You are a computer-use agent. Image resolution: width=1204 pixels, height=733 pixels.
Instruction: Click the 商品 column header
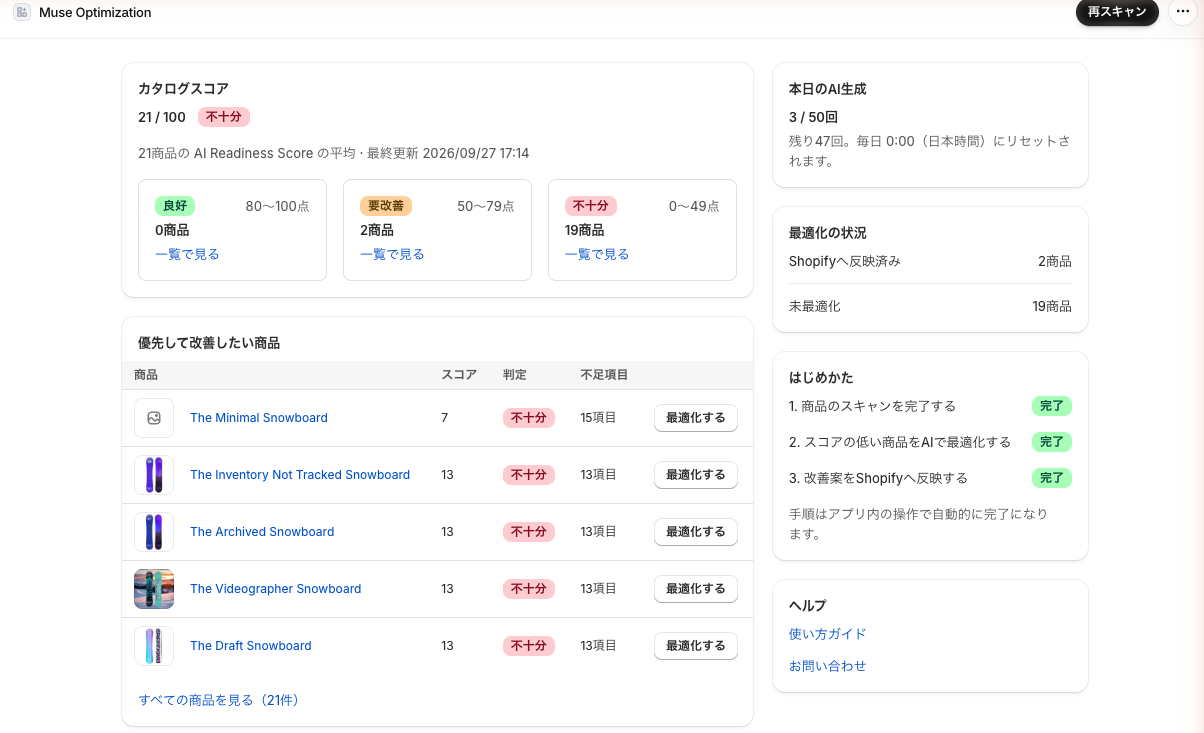146,375
